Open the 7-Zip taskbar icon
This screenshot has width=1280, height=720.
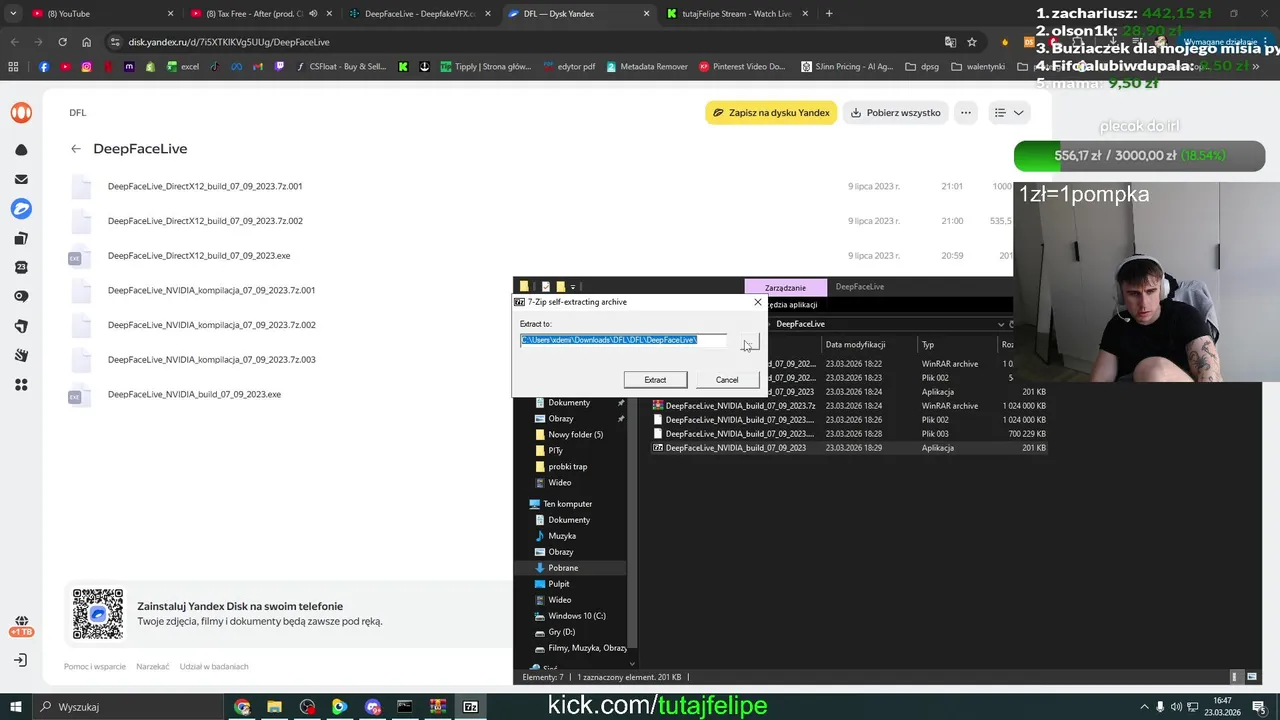pos(470,707)
